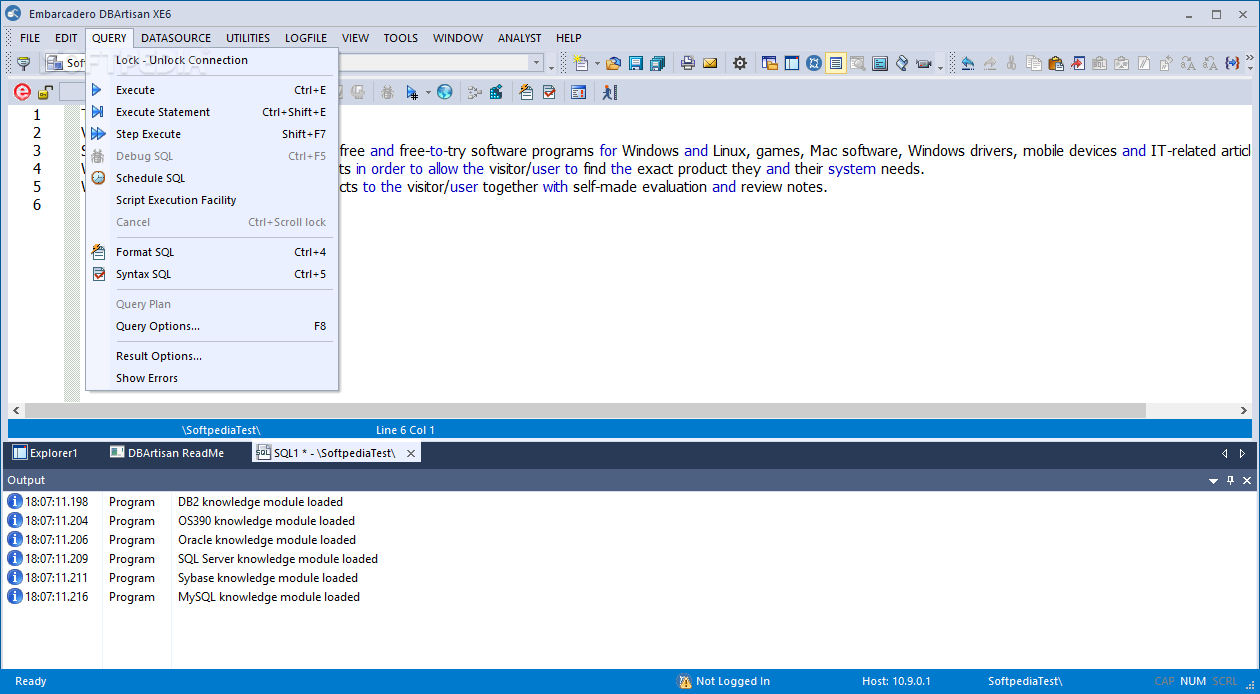Click the green building toolbar icon
This screenshot has height=694, width=1260.
click(x=495, y=92)
